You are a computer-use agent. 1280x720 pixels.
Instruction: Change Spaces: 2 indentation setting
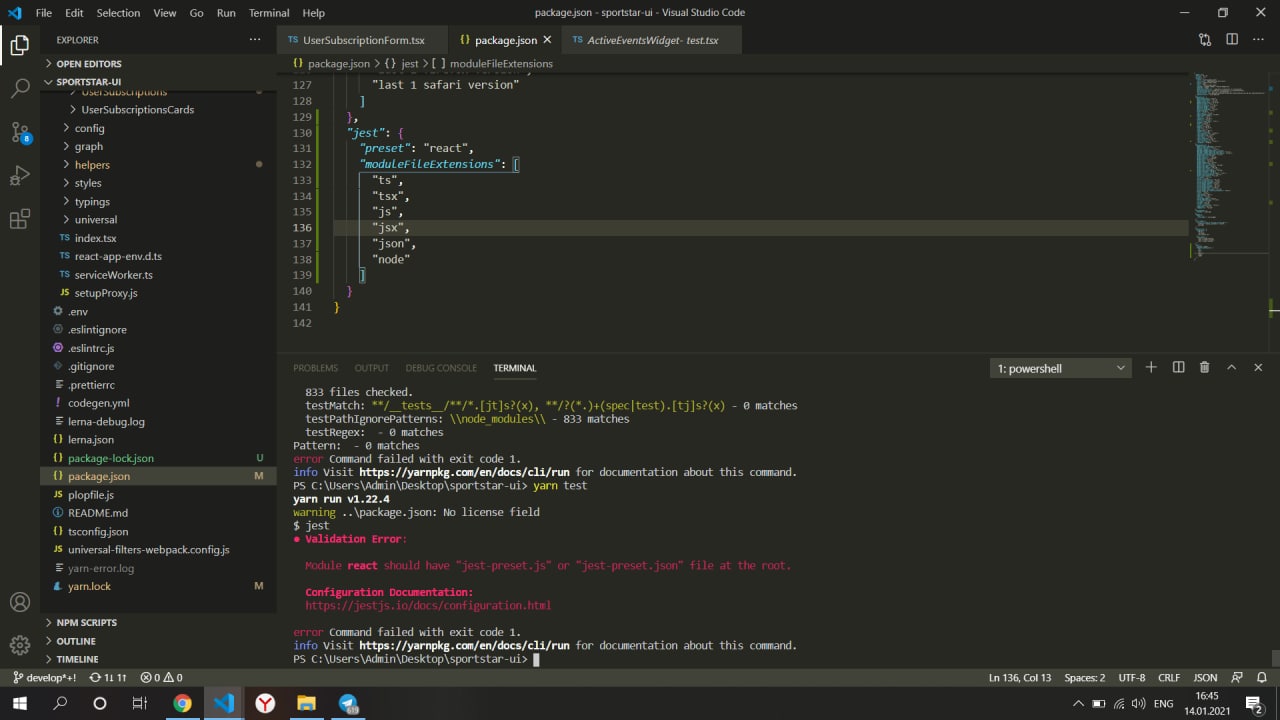(x=1084, y=677)
